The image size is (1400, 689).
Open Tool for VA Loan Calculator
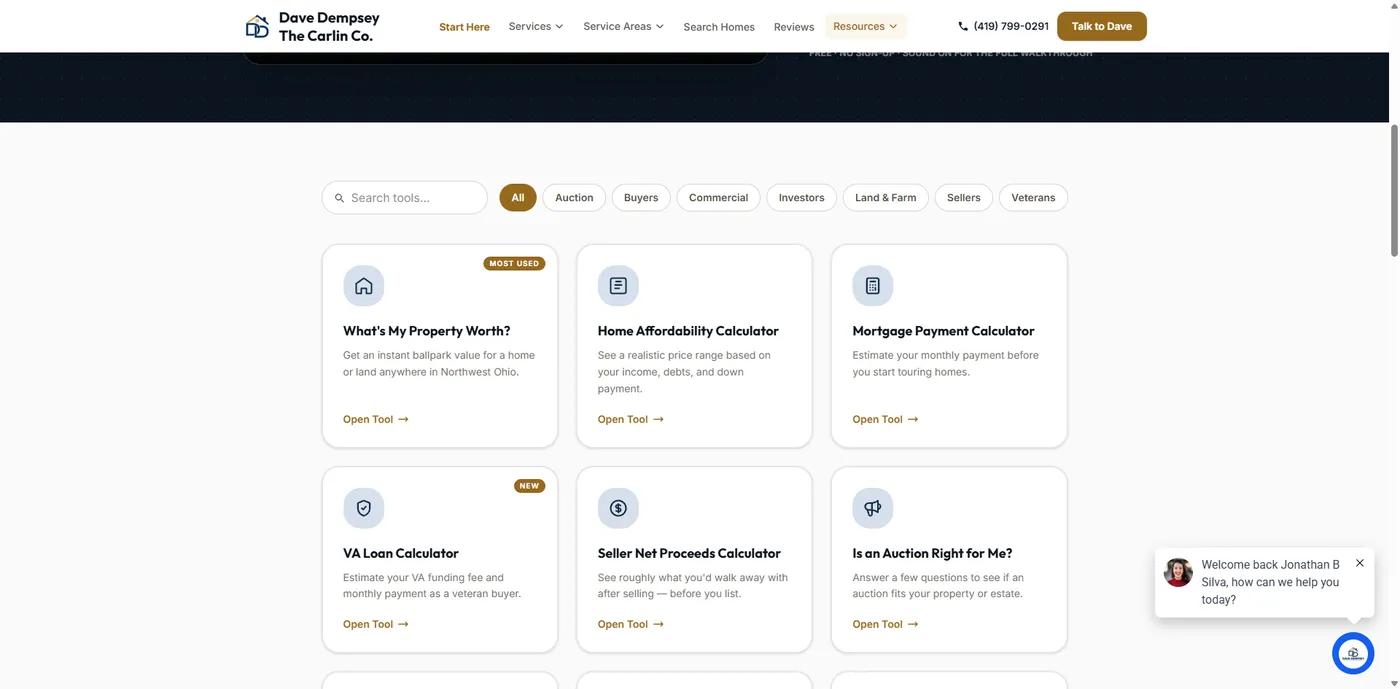pyautogui.click(x=376, y=624)
